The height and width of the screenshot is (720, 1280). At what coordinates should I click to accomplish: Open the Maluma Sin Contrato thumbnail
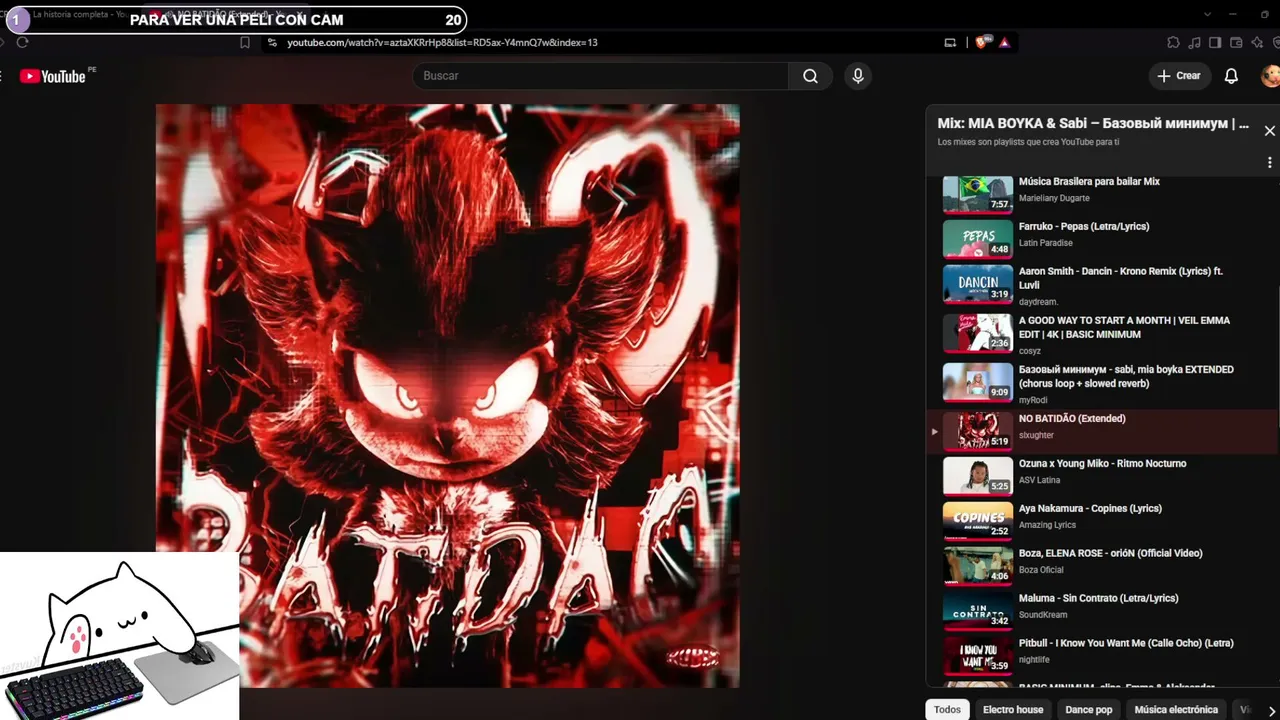coord(978,611)
